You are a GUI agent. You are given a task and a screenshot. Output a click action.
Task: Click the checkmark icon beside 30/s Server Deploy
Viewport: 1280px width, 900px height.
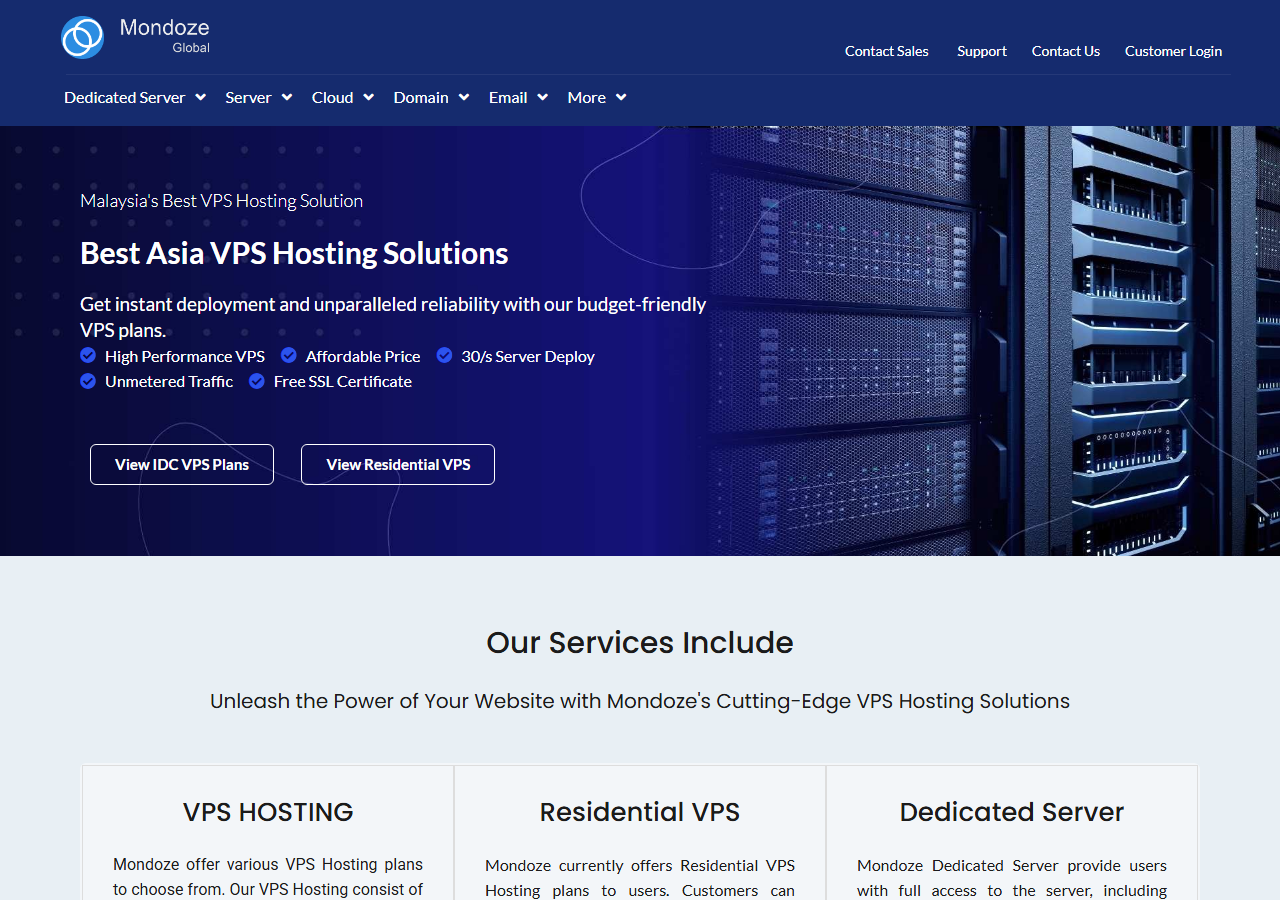(445, 355)
